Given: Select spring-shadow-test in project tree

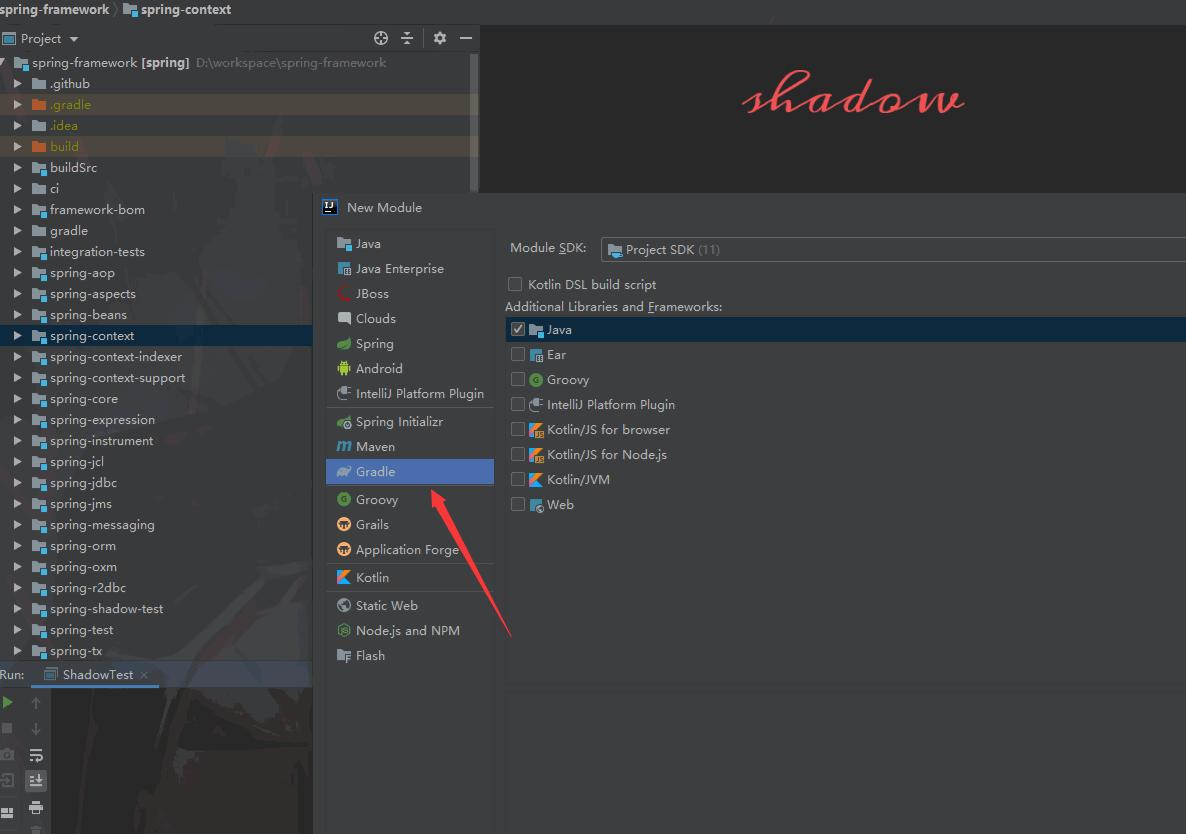Looking at the screenshot, I should [x=106, y=609].
